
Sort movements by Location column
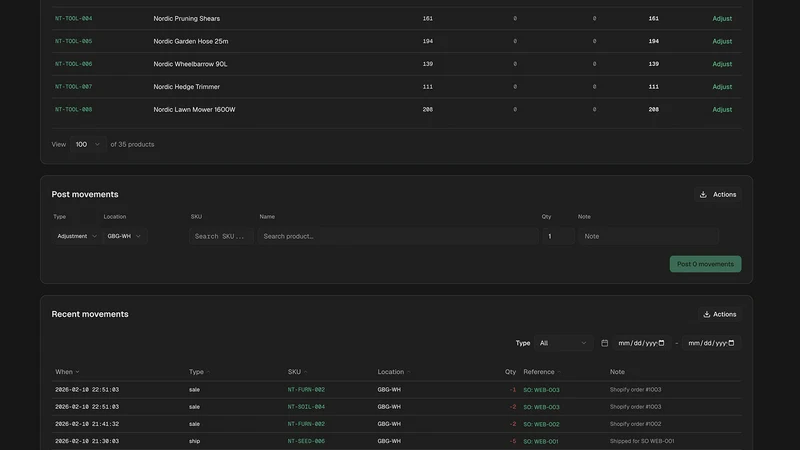pyautogui.click(x=394, y=372)
